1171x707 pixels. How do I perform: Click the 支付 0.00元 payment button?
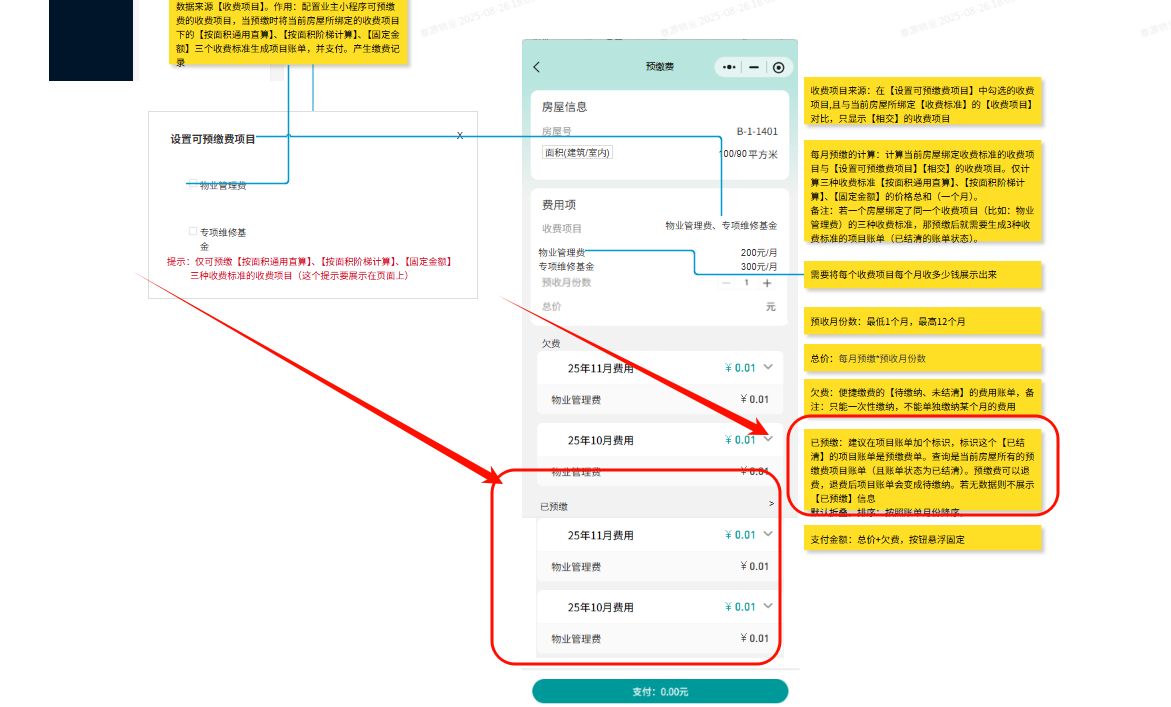659,691
